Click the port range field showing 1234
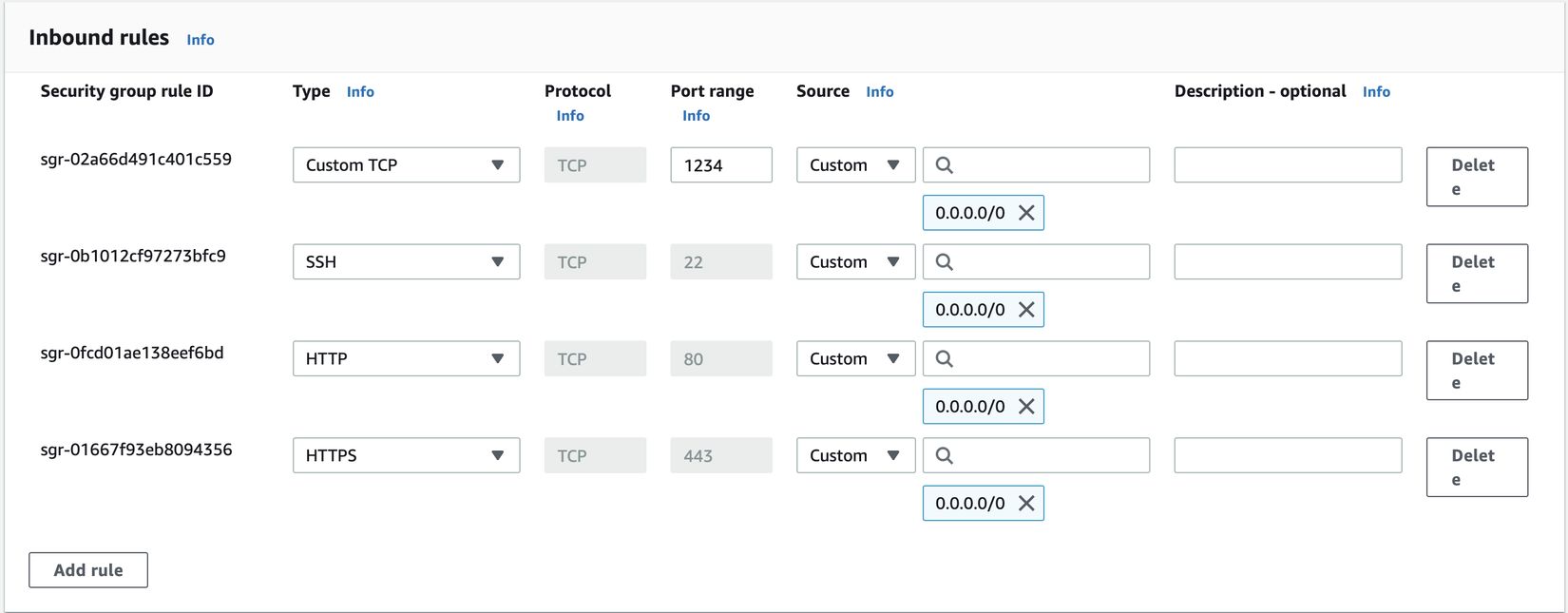This screenshot has width=1568, height=613. 720,165
